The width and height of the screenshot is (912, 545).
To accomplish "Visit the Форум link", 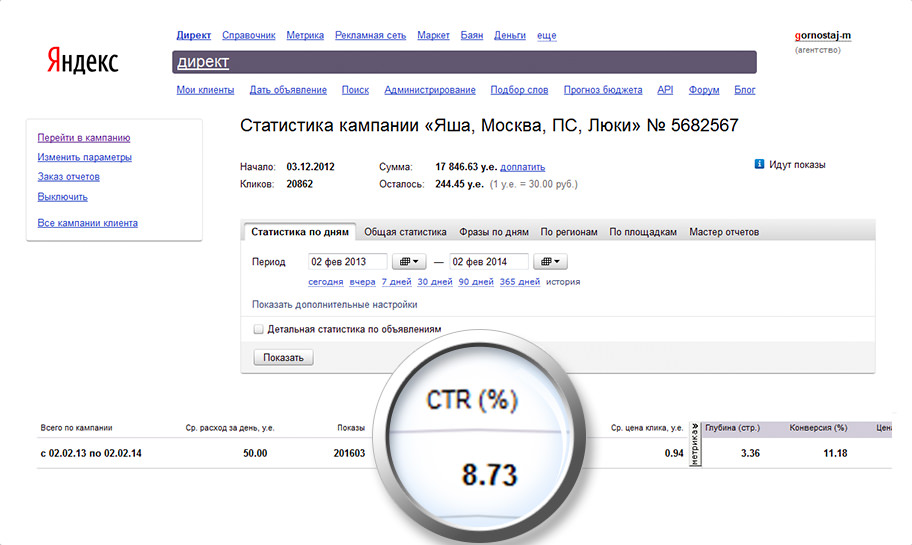I will click(704, 90).
